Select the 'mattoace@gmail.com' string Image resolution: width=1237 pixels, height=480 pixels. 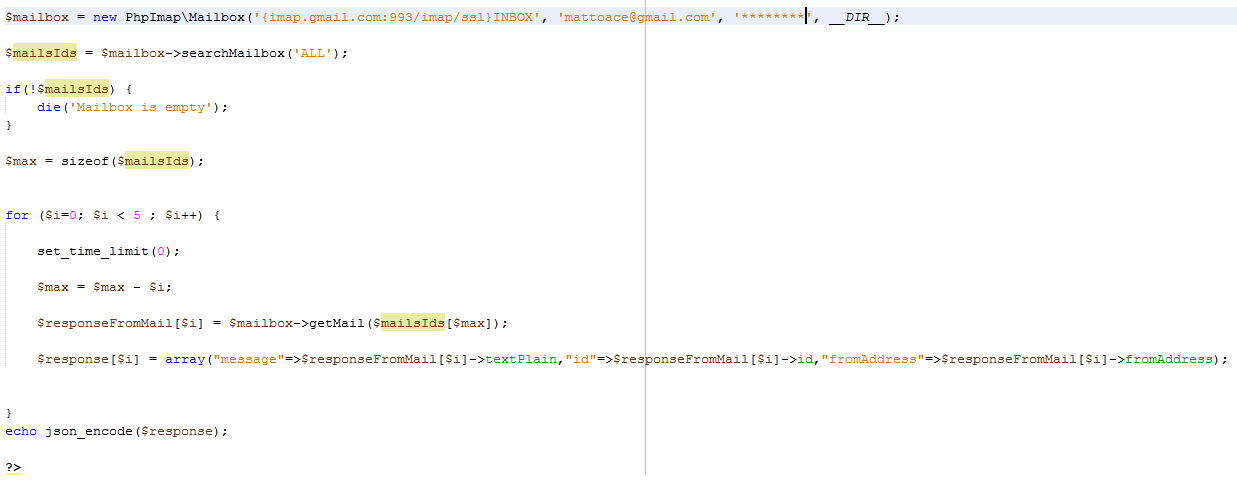coord(636,17)
